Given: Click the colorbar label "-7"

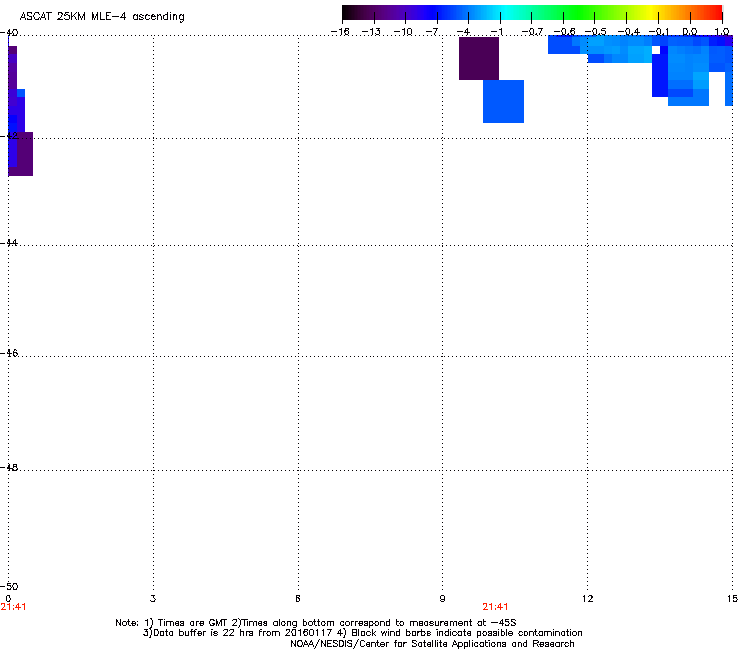Looking at the screenshot, I should coord(431,32).
